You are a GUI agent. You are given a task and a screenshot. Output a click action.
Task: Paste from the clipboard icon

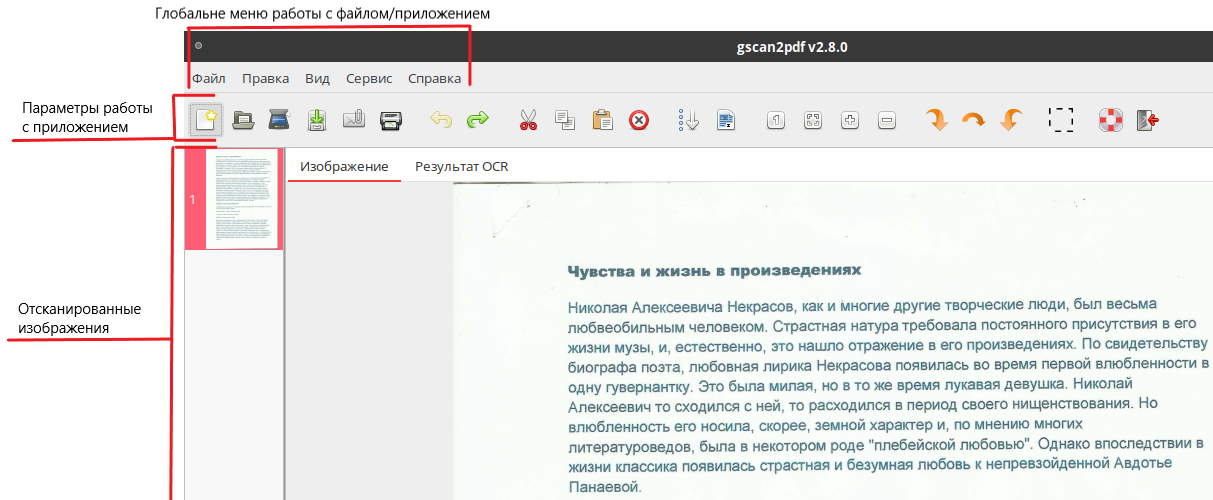pos(602,121)
